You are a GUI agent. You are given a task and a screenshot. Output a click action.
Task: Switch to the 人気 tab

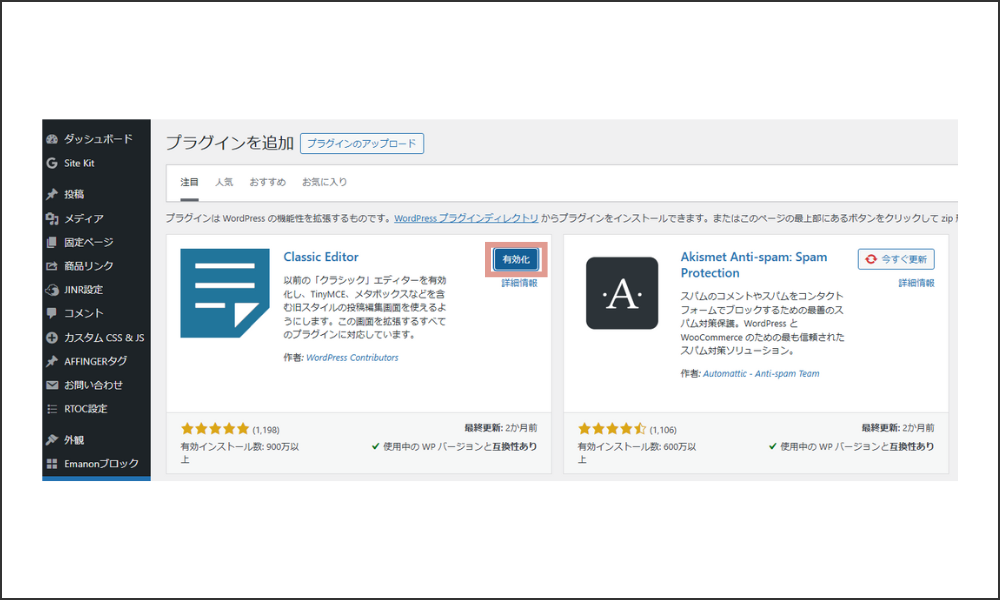click(224, 182)
